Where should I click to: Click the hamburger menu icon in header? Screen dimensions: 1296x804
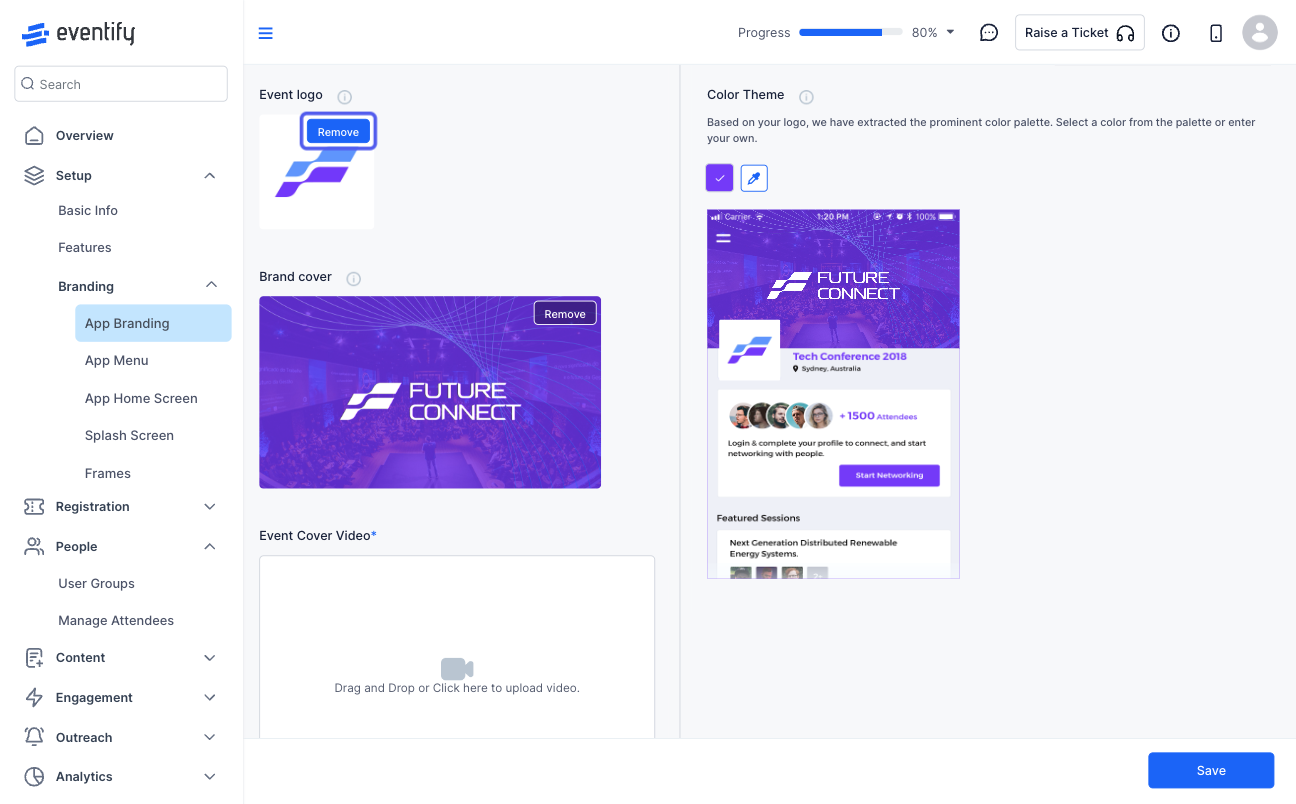point(265,33)
